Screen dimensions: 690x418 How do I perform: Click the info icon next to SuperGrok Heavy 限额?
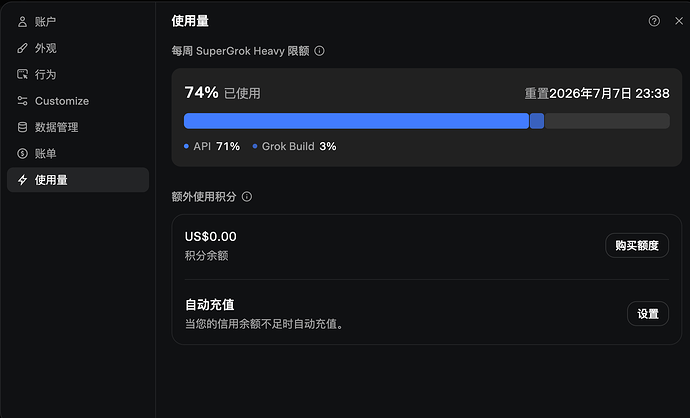[x=319, y=51]
